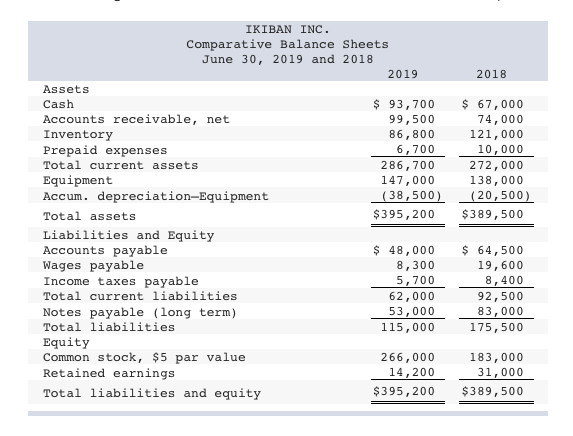Click the 2019 Inventory amount 86,800

tap(412, 134)
